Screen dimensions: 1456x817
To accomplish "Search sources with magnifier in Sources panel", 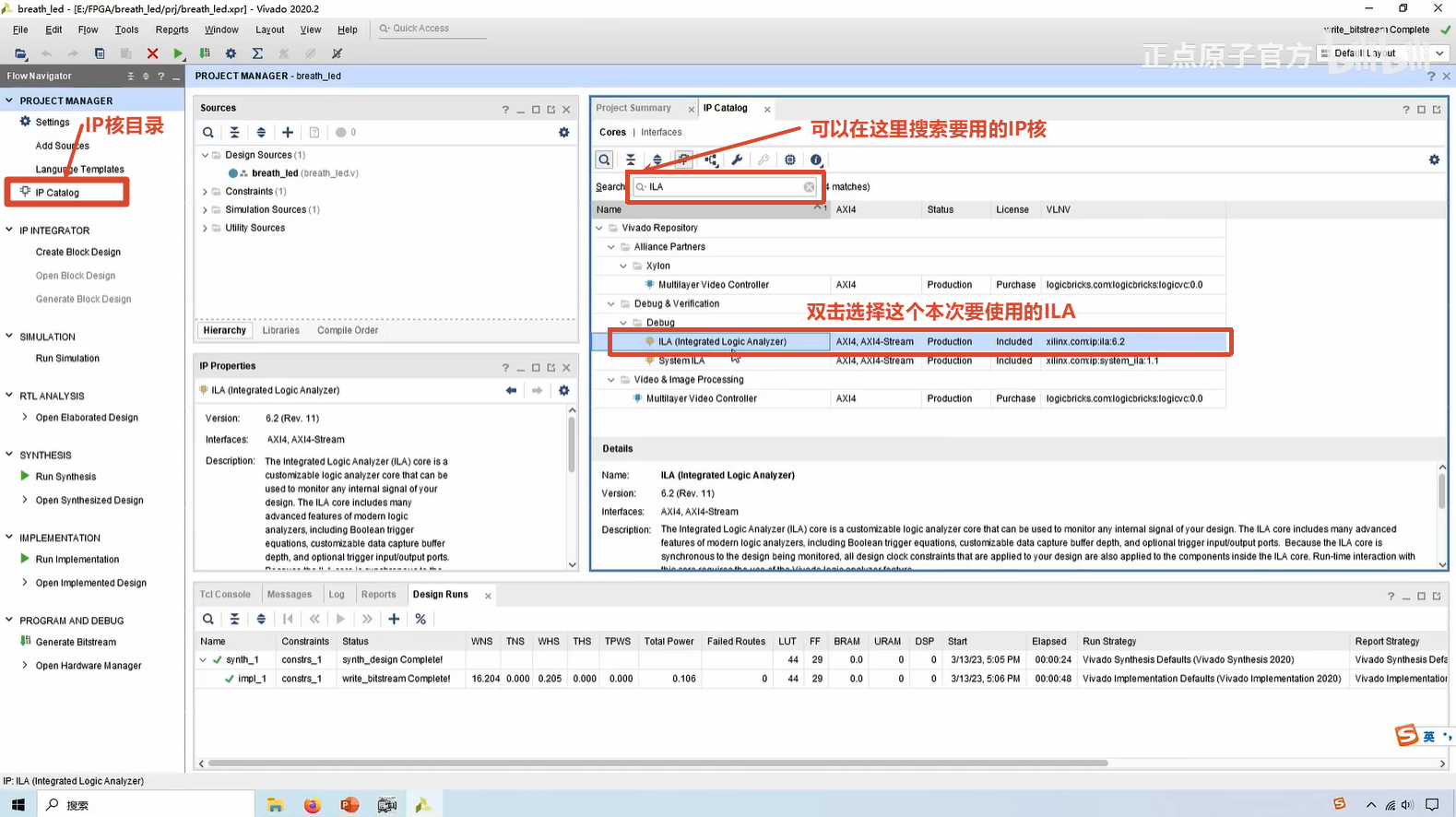I will tap(208, 133).
